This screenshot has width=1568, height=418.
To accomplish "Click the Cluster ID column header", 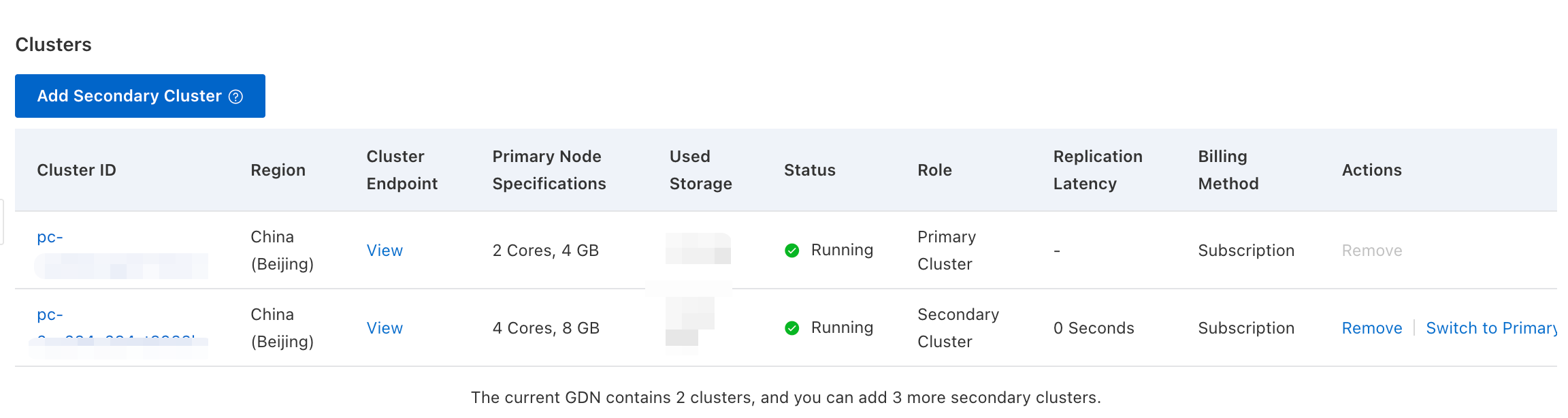I will point(76,170).
